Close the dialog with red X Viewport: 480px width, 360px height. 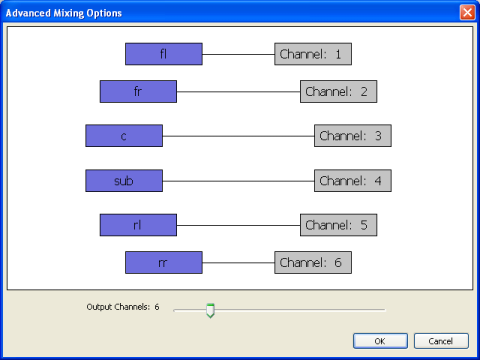(467, 13)
